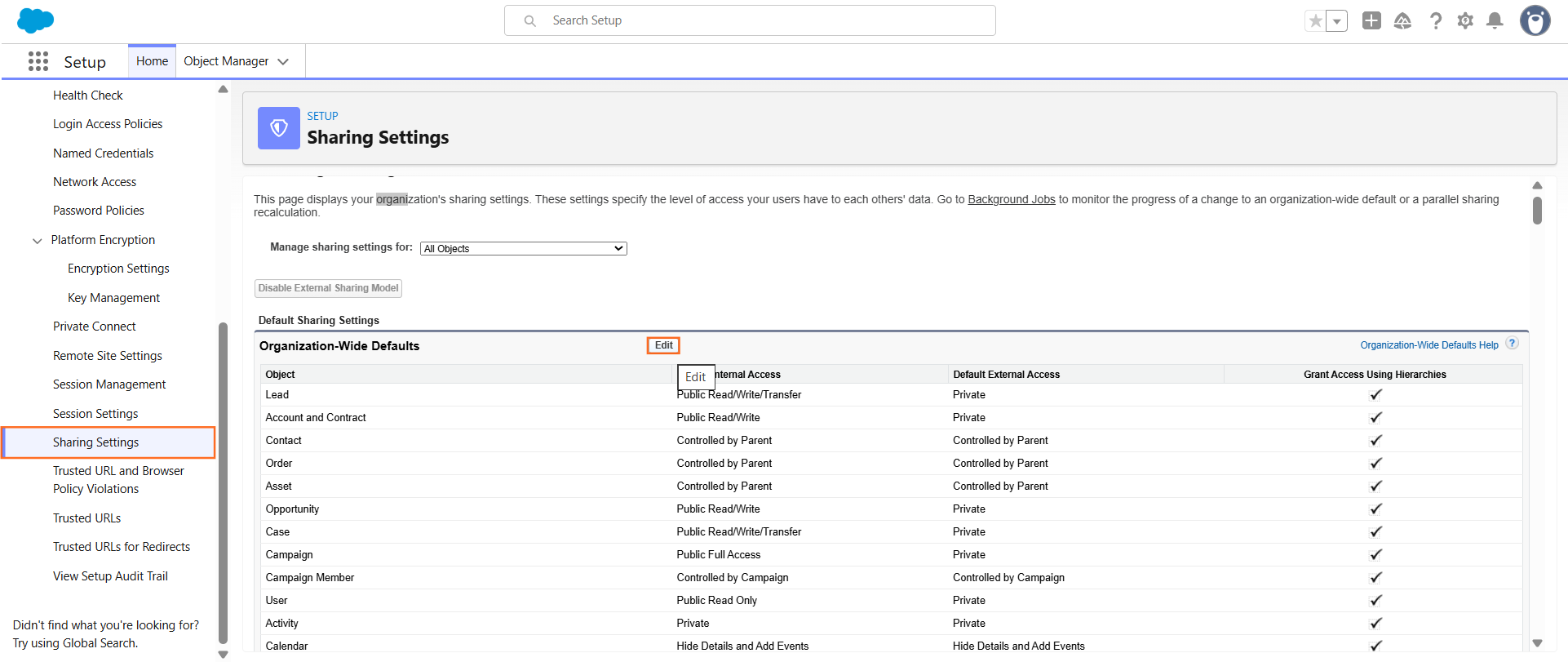Image resolution: width=1568 pixels, height=662 pixels.
Task: Select Sharing Settings in sidebar
Action: point(109,442)
